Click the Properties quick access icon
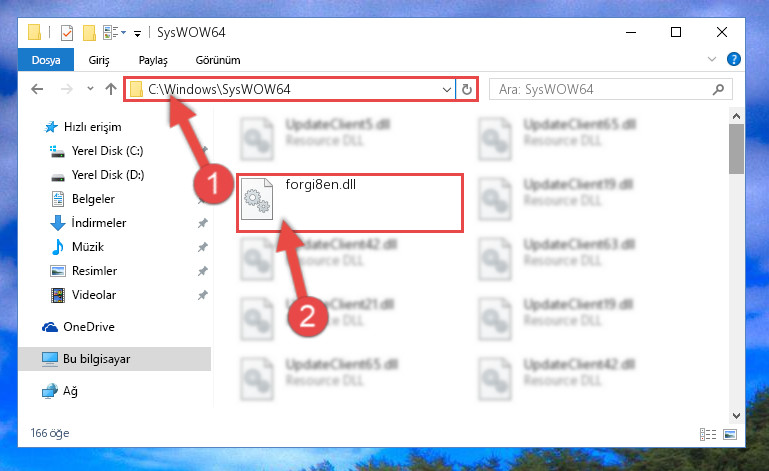 click(x=67, y=33)
